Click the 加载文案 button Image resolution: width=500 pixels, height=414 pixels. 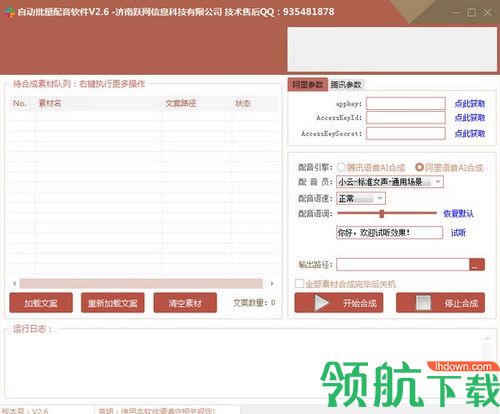coord(41,303)
